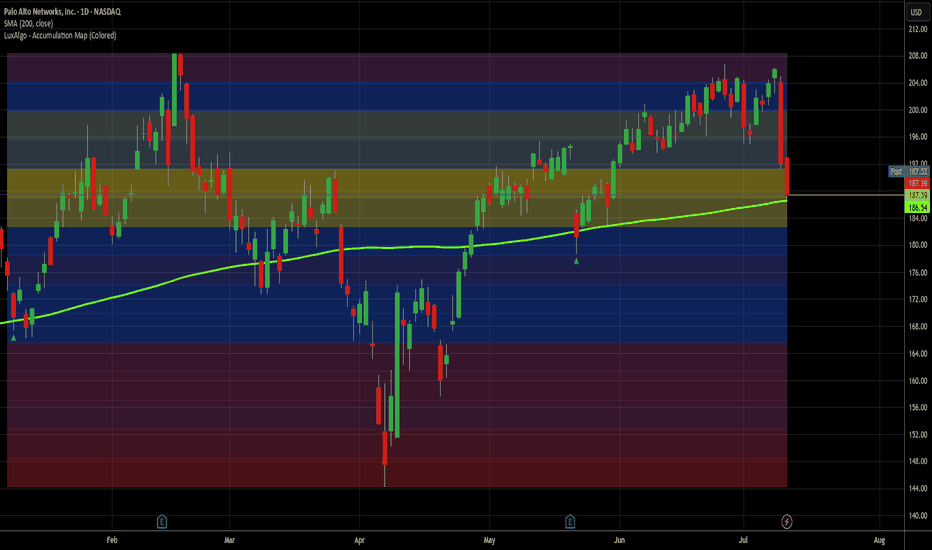Click the 176.00 price axis label
The image size is (932, 550).
pyautogui.click(x=918, y=273)
